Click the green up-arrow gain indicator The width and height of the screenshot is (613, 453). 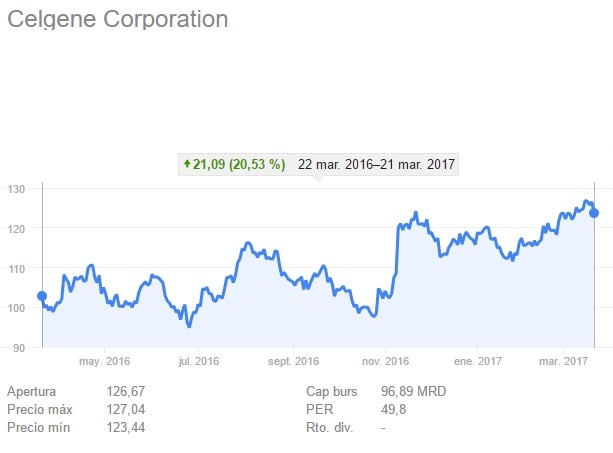[186, 164]
